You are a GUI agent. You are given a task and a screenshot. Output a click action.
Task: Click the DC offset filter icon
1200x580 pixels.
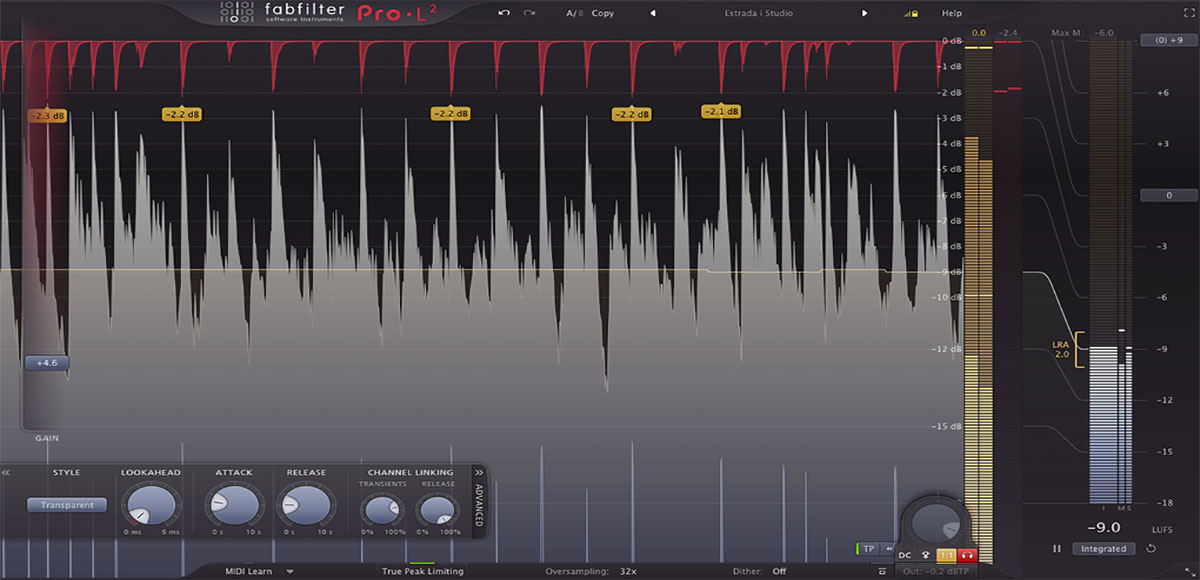[x=904, y=554]
